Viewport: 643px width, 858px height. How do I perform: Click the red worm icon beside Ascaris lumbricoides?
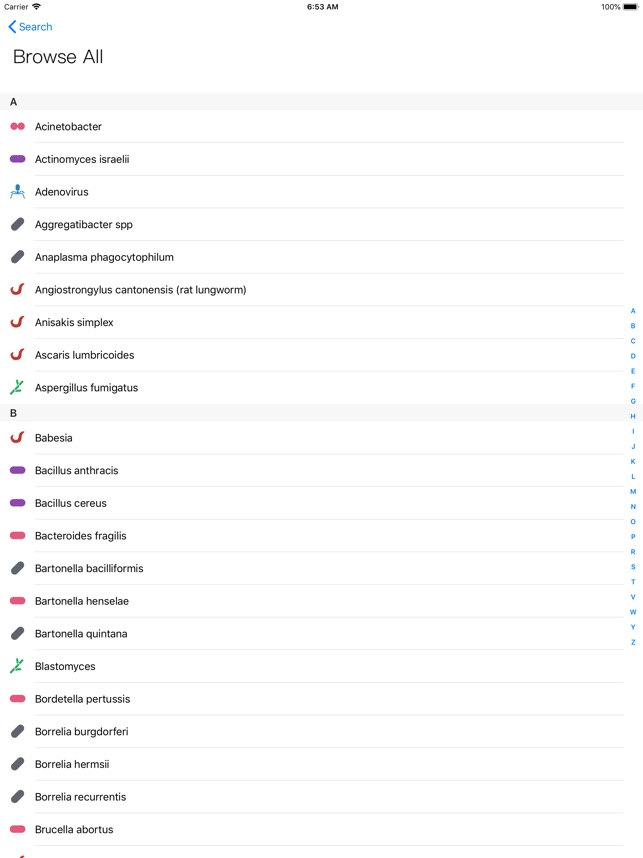[x=17, y=355]
